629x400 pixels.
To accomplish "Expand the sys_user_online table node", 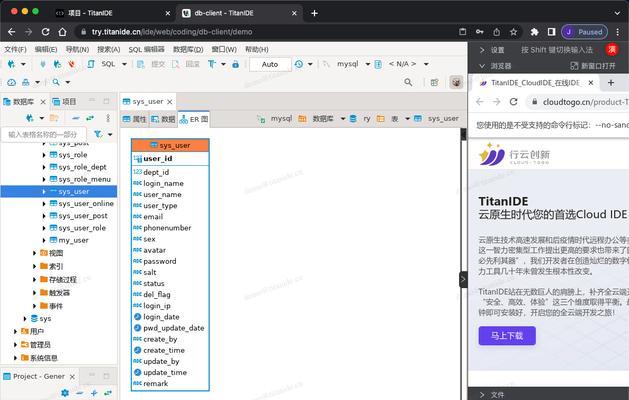I will pyautogui.click(x=44, y=204).
